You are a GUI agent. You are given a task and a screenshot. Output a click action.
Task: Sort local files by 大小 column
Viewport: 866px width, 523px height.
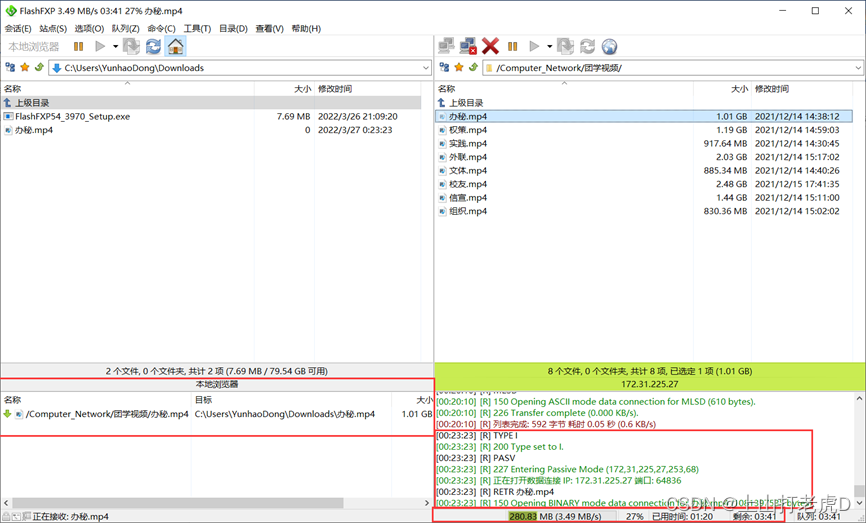pyautogui.click(x=302, y=89)
